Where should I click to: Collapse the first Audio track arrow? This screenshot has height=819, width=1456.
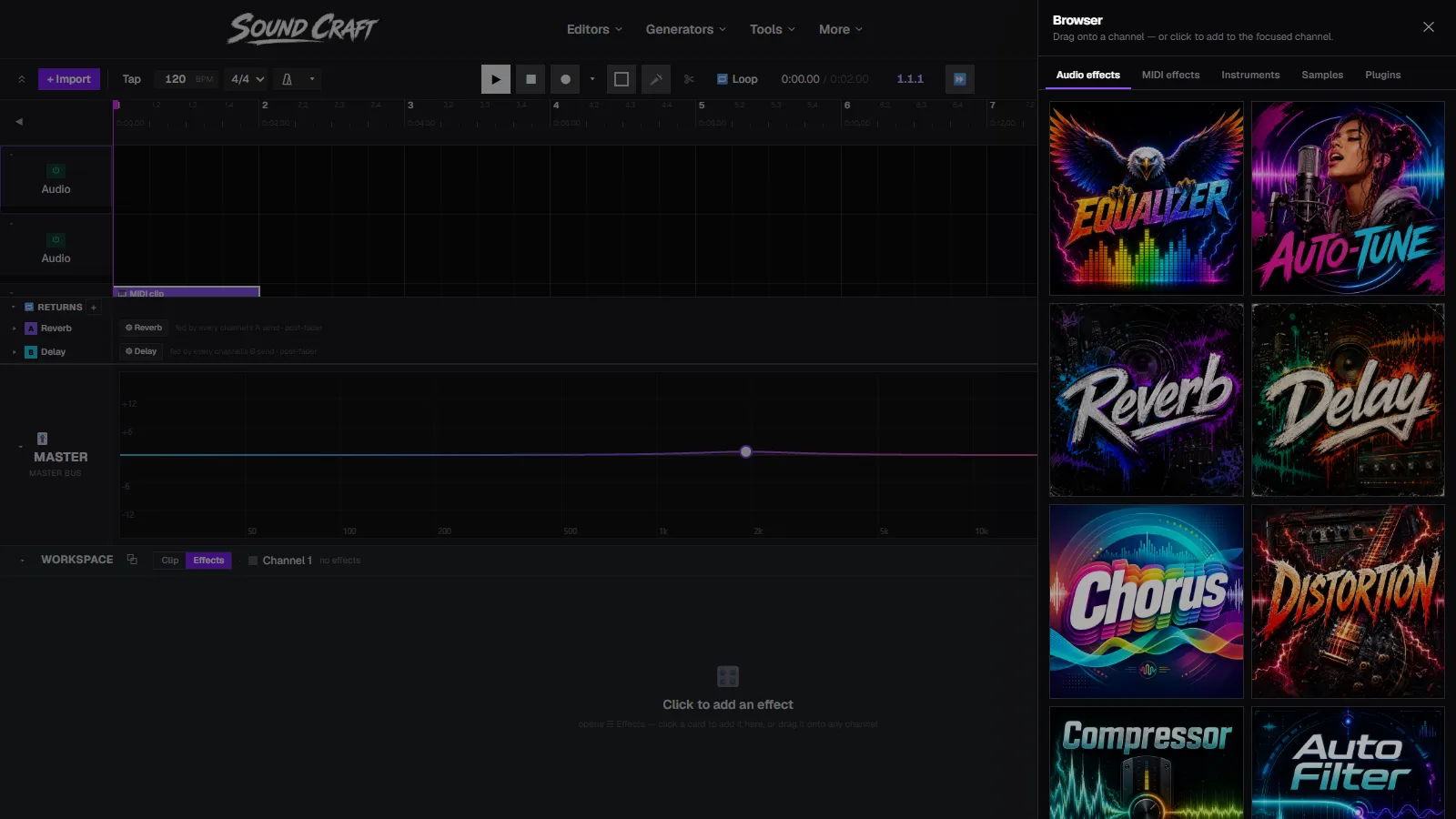pos(11,154)
